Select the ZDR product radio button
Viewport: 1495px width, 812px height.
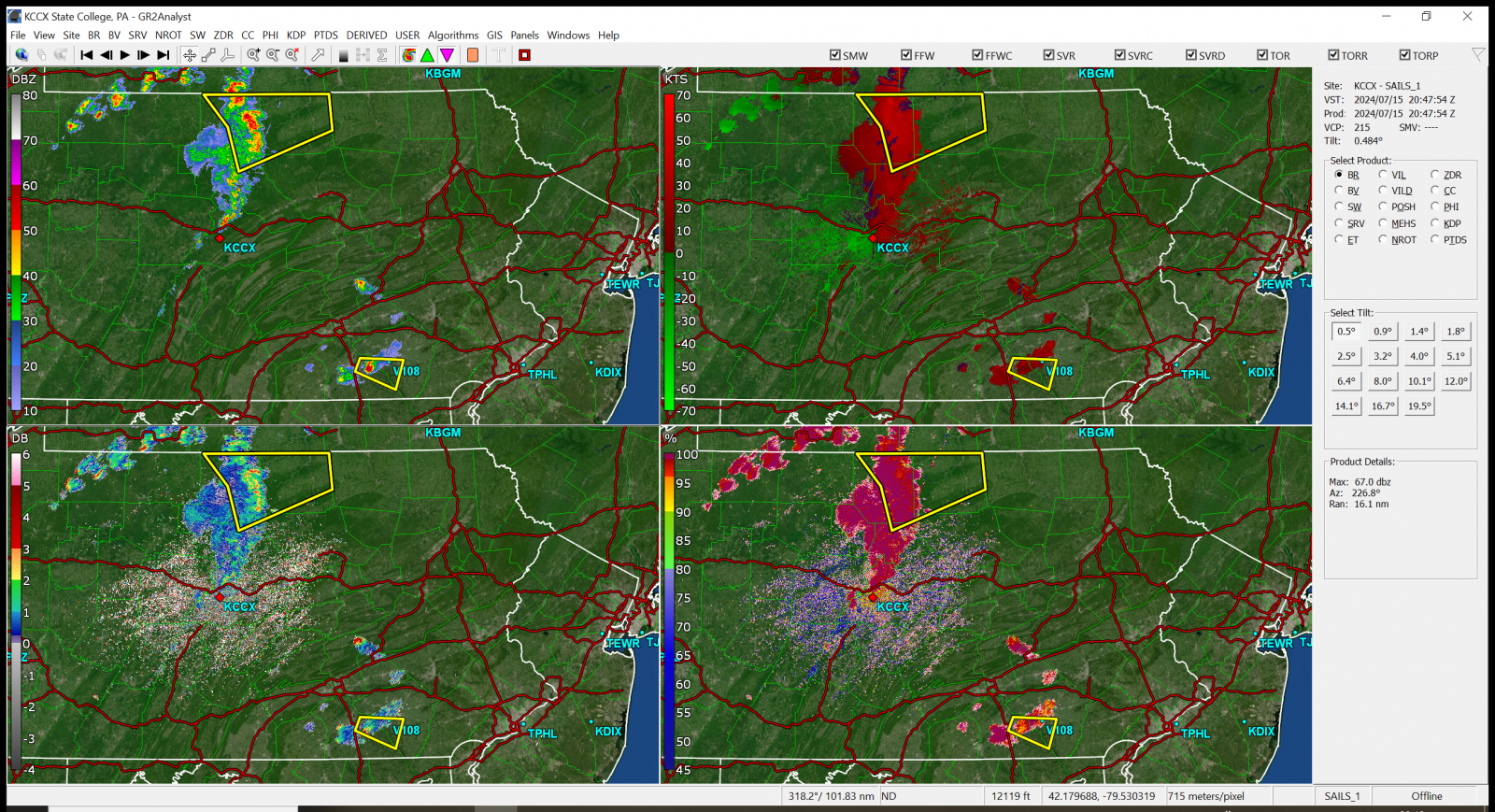(1435, 175)
